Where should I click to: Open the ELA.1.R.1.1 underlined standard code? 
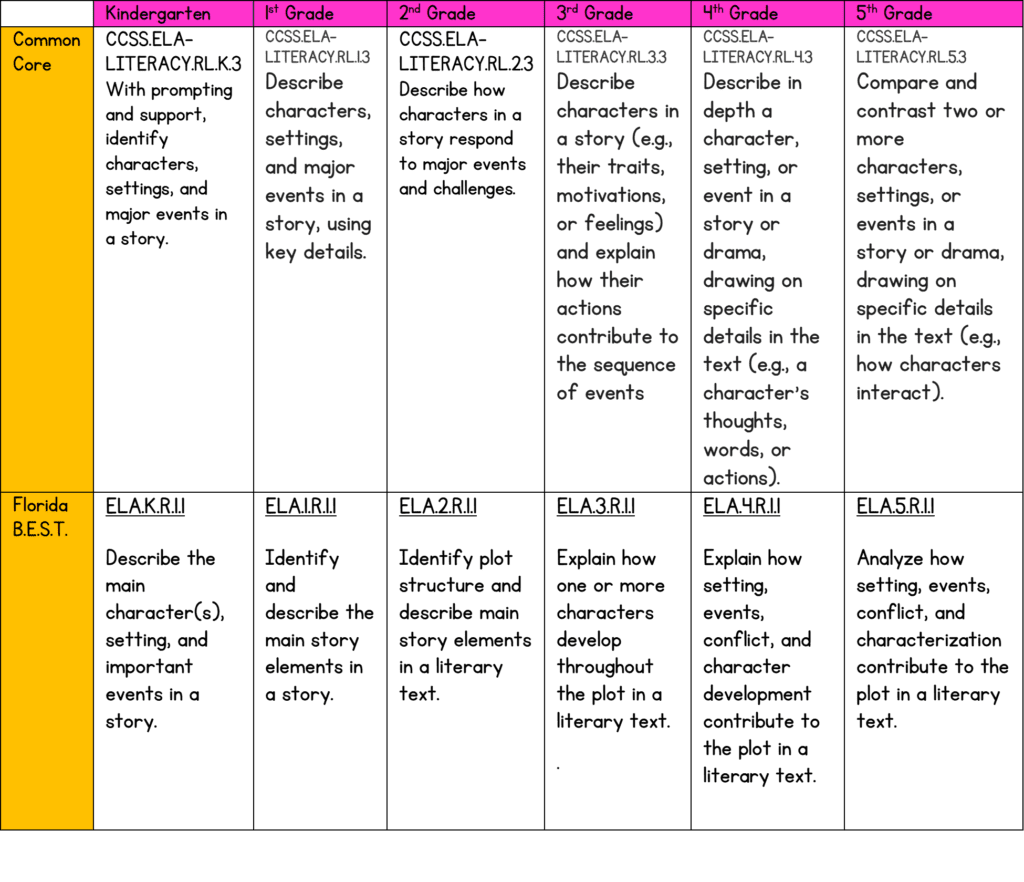[x=300, y=506]
